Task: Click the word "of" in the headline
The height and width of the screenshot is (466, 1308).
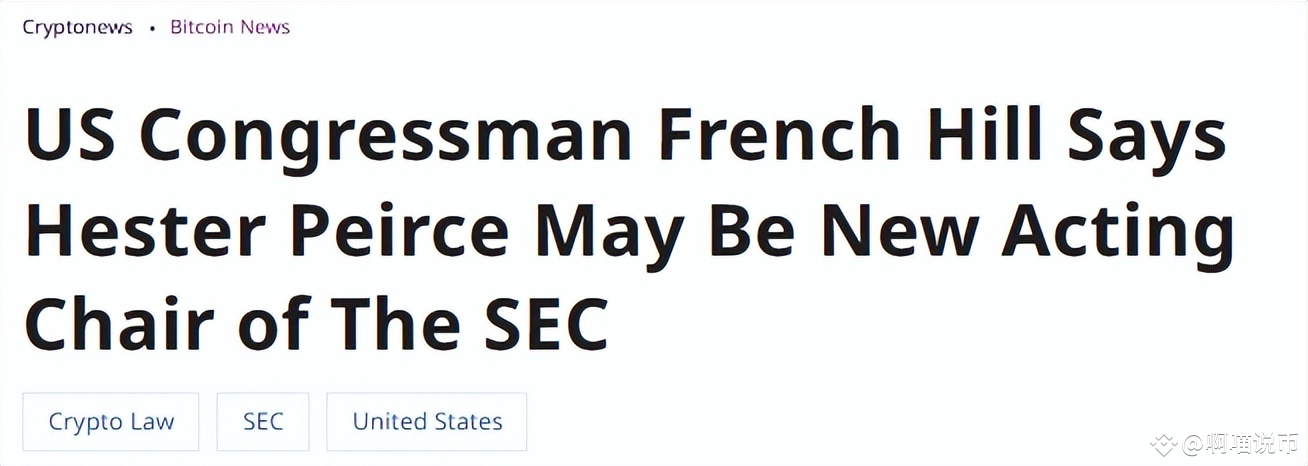Action: (x=272, y=325)
